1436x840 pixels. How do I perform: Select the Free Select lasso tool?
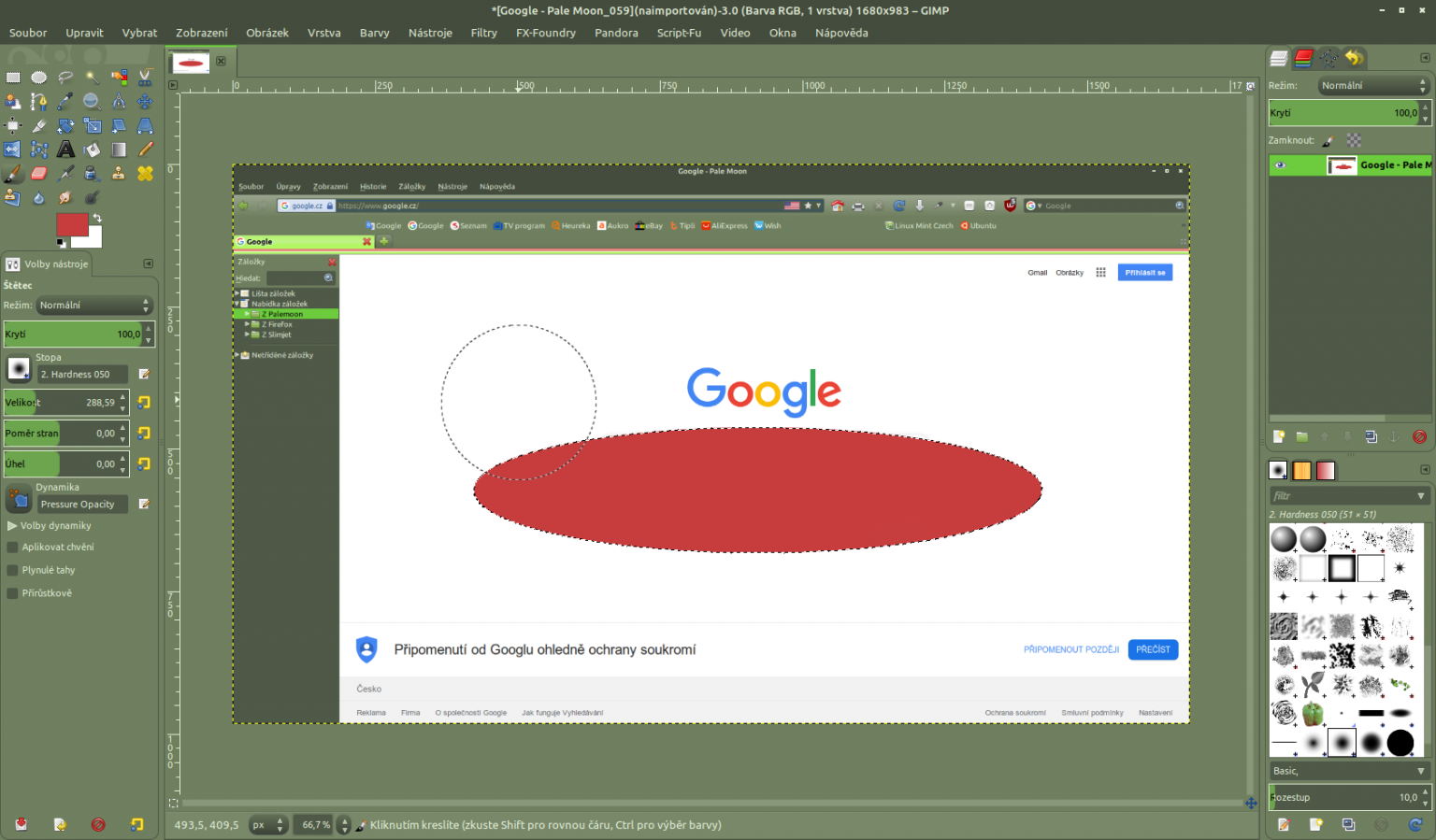pyautogui.click(x=65, y=78)
